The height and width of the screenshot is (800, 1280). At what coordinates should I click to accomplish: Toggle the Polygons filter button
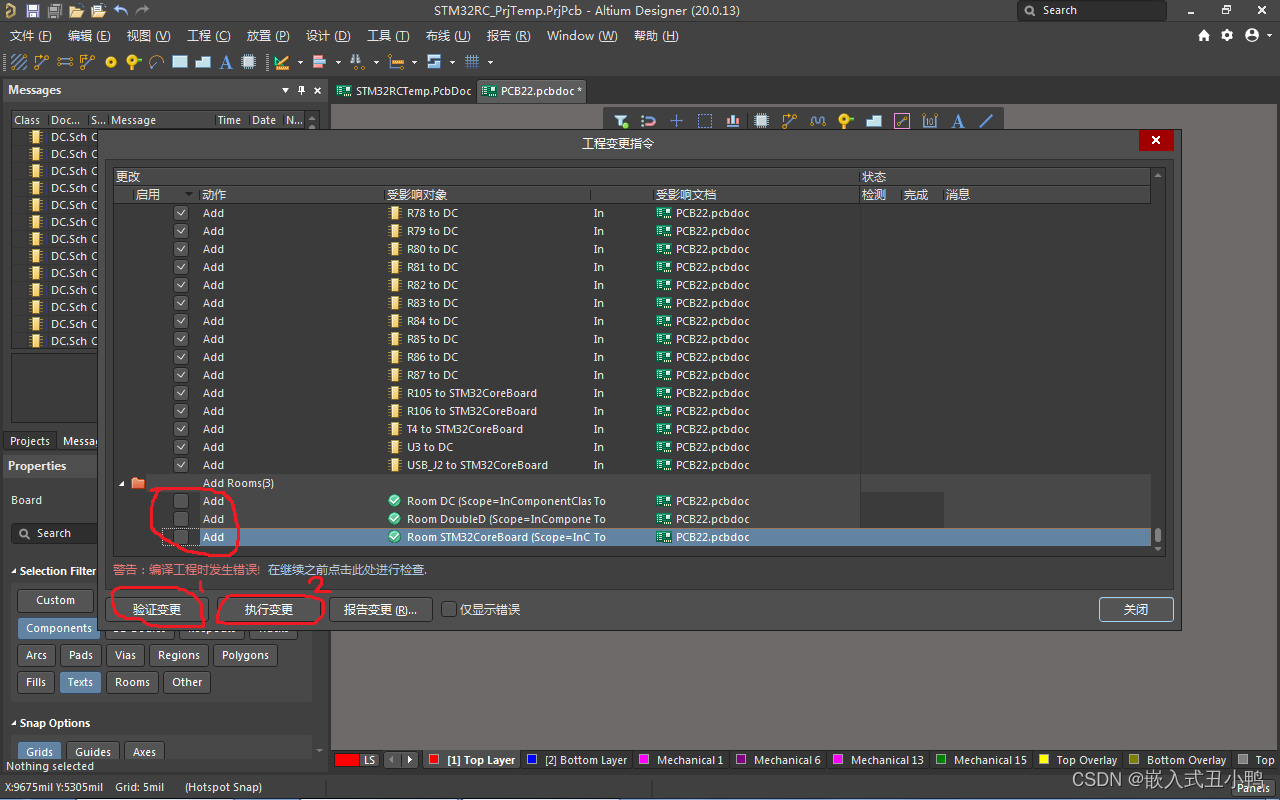(x=246, y=655)
